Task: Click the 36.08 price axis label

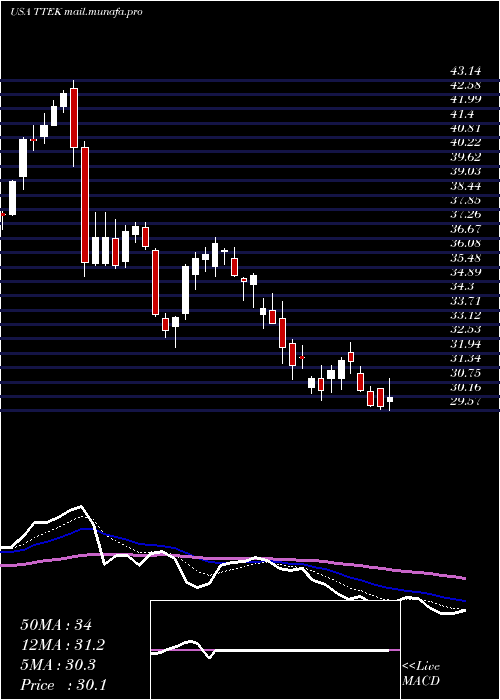Action: 464,243
